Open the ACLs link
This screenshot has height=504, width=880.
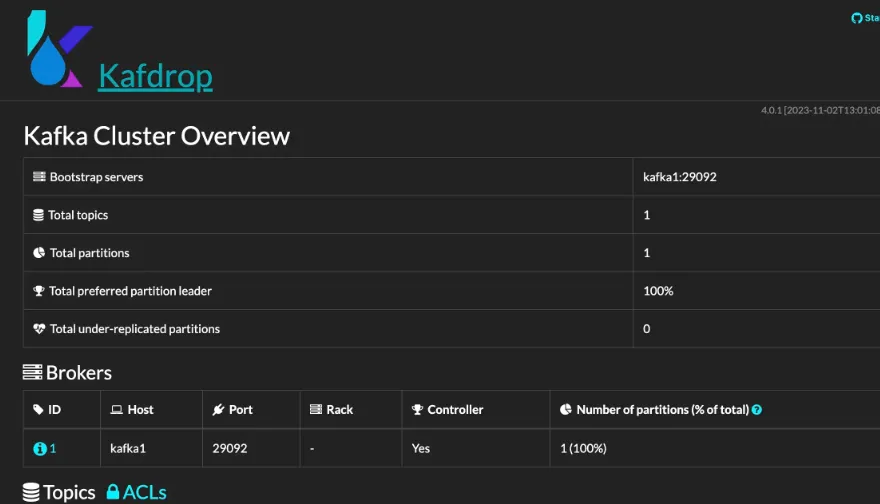(x=144, y=492)
